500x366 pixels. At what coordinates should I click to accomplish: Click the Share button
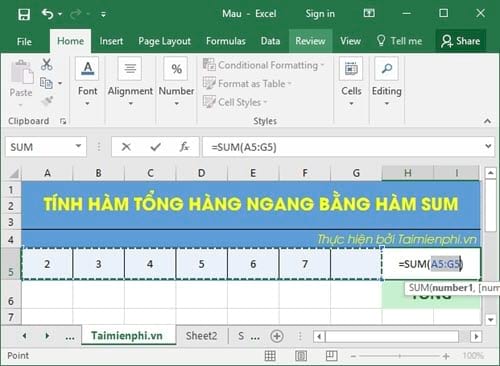point(461,41)
